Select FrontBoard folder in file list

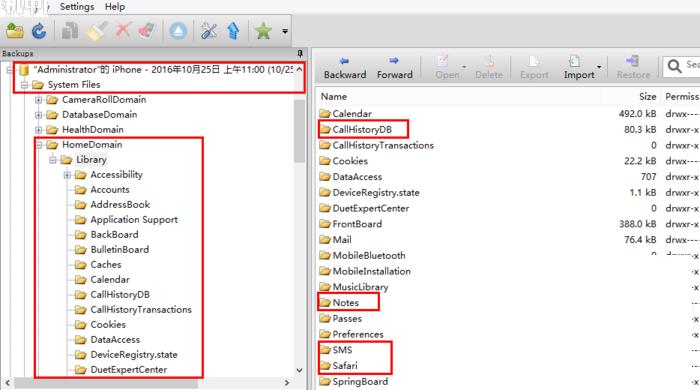(x=357, y=224)
